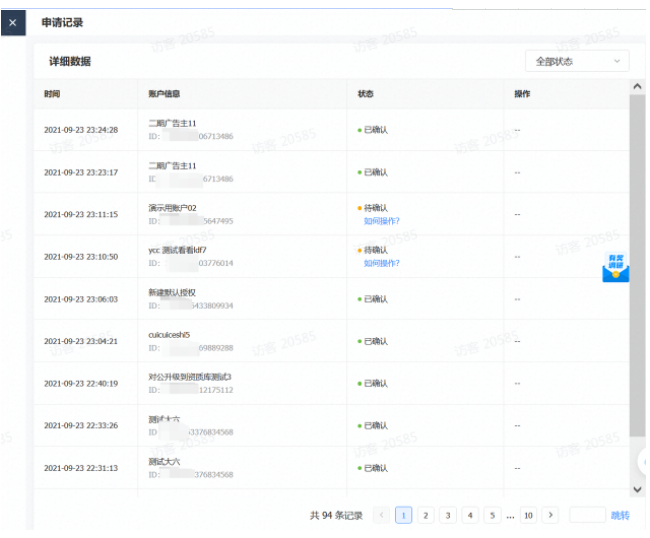The width and height of the screenshot is (650, 538).
Task: Click the 申请记录 panel title
Action: (62, 22)
